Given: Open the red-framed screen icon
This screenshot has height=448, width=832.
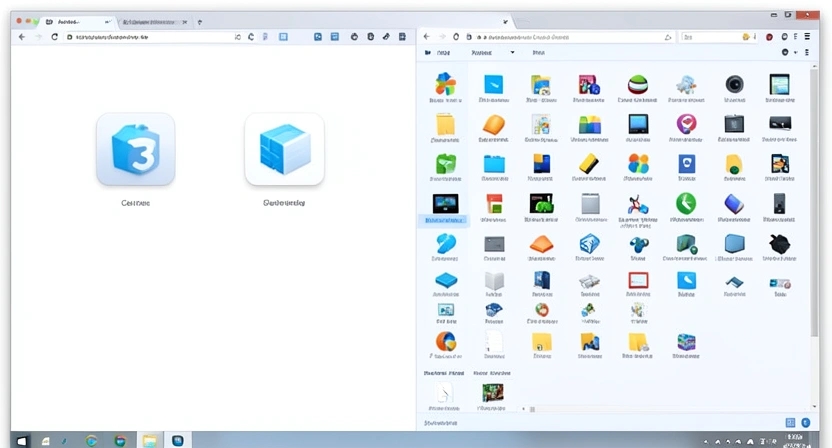Looking at the screenshot, I should coord(638,280).
